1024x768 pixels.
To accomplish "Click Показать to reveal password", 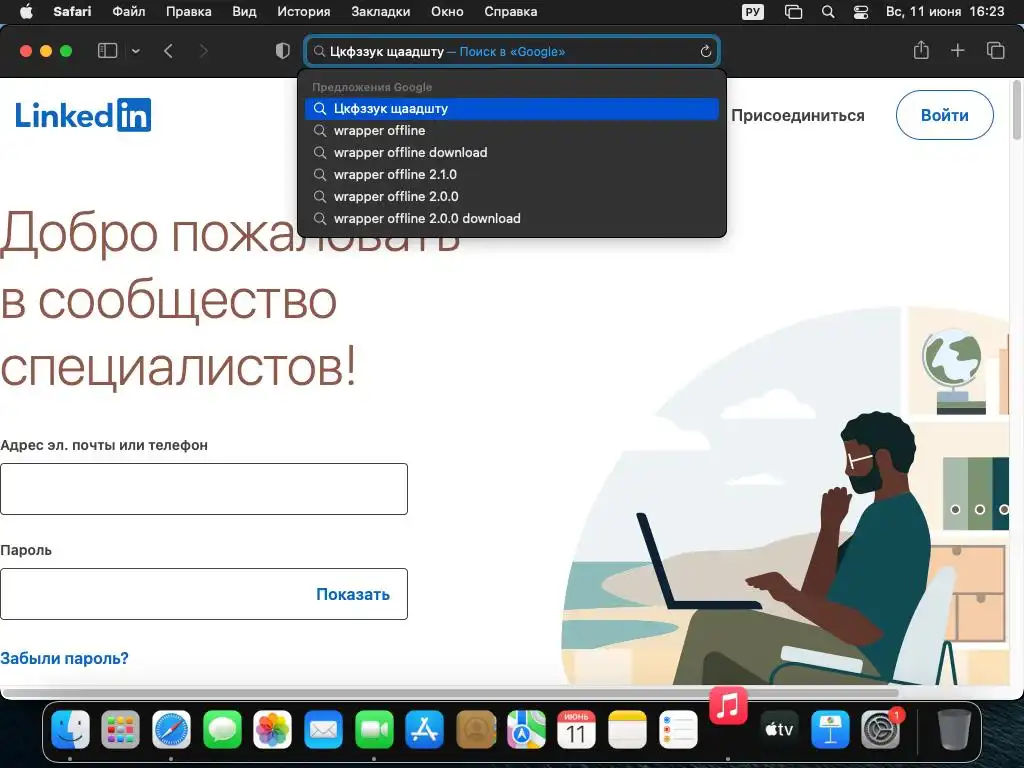I will pos(353,594).
